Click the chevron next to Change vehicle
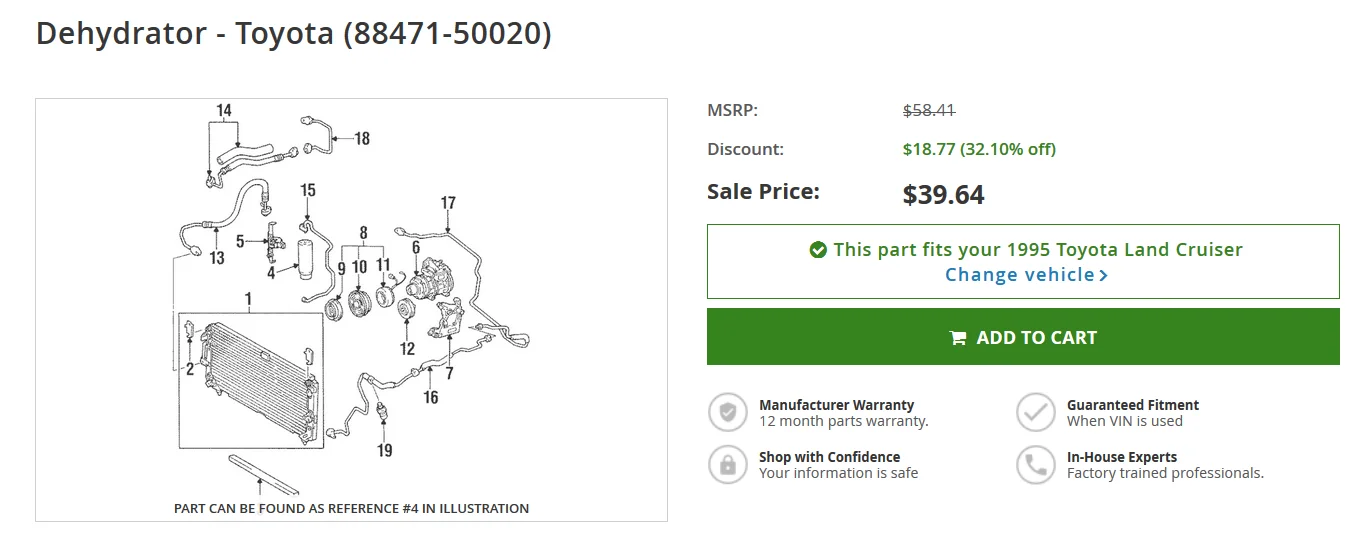The width and height of the screenshot is (1363, 541). pyautogui.click(x=1104, y=275)
